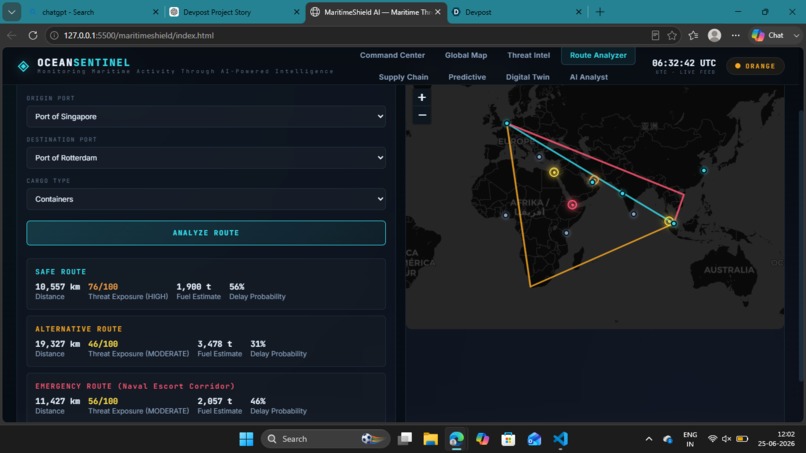806x453 pixels.
Task: Open the browser favorites list icon
Action: 693,35
